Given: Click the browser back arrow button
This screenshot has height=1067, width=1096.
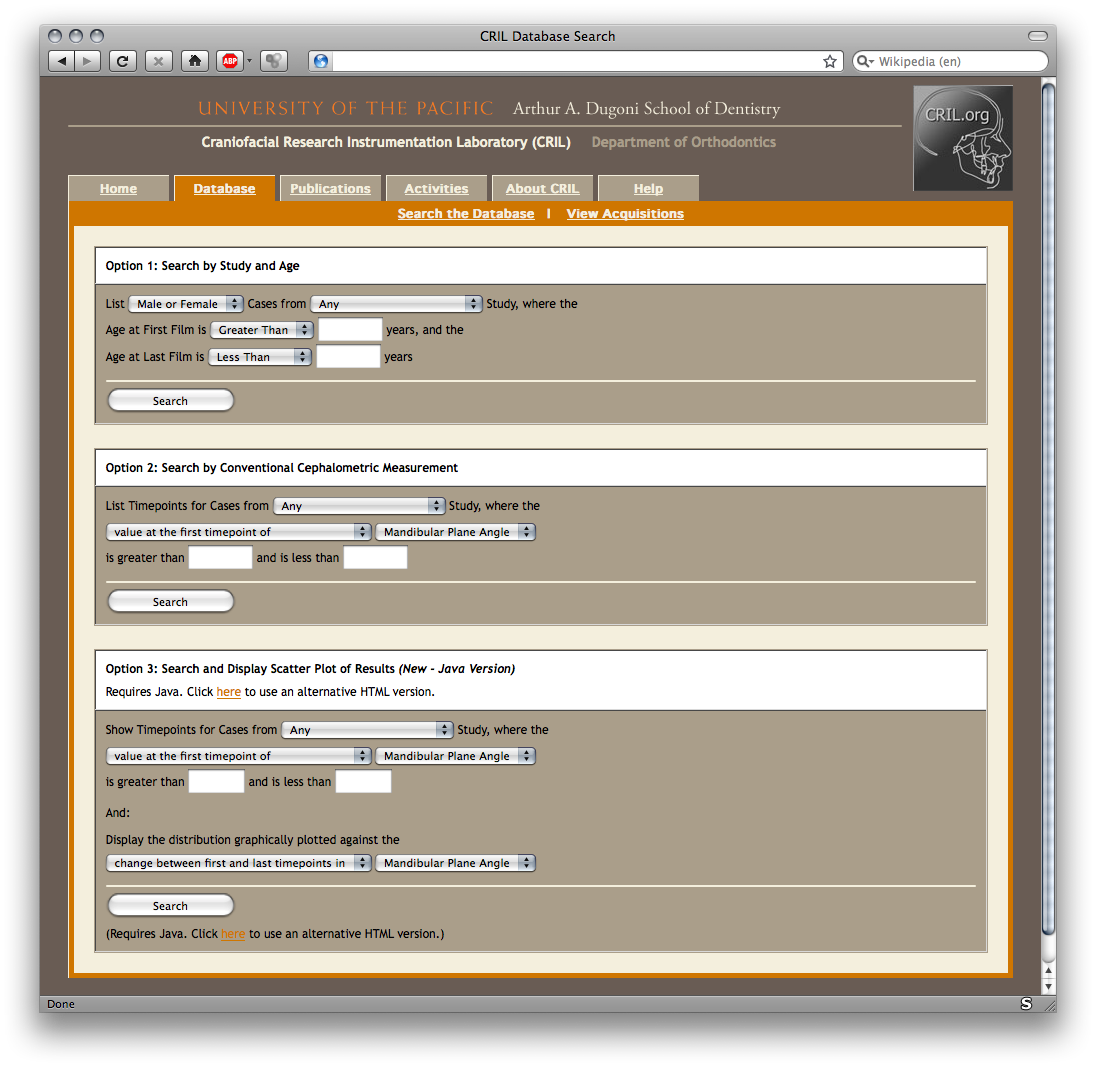Looking at the screenshot, I should click(62, 61).
